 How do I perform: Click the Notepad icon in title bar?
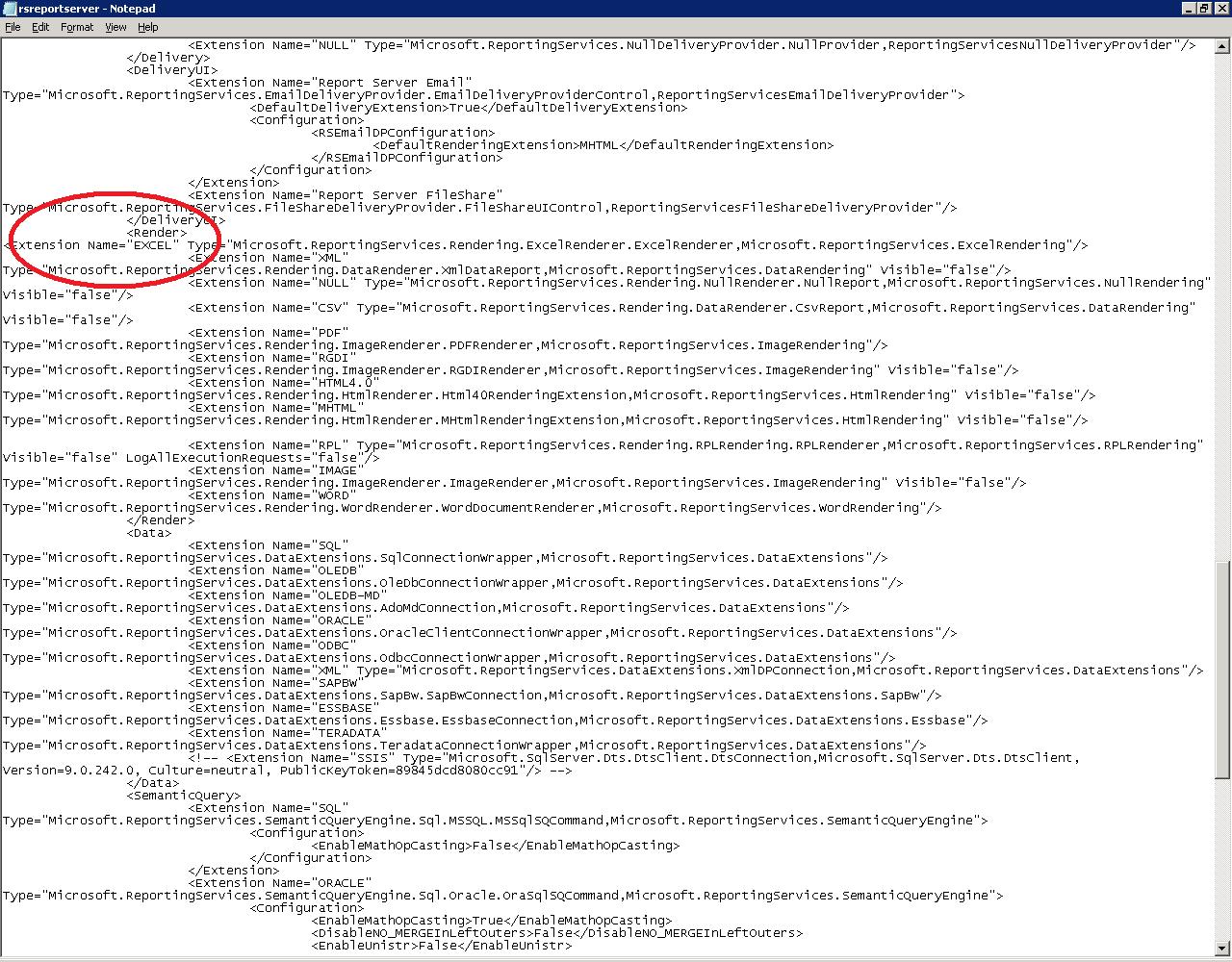pos(9,9)
